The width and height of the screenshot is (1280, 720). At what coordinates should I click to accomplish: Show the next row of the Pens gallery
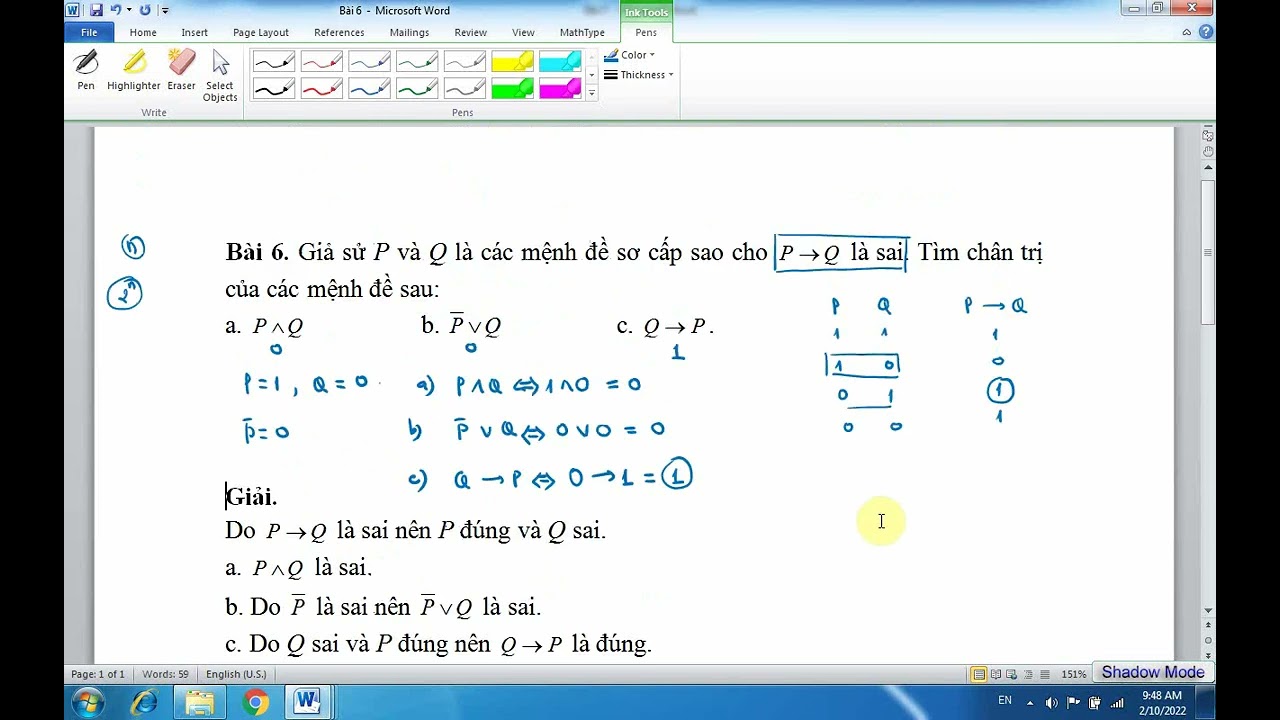[x=592, y=75]
